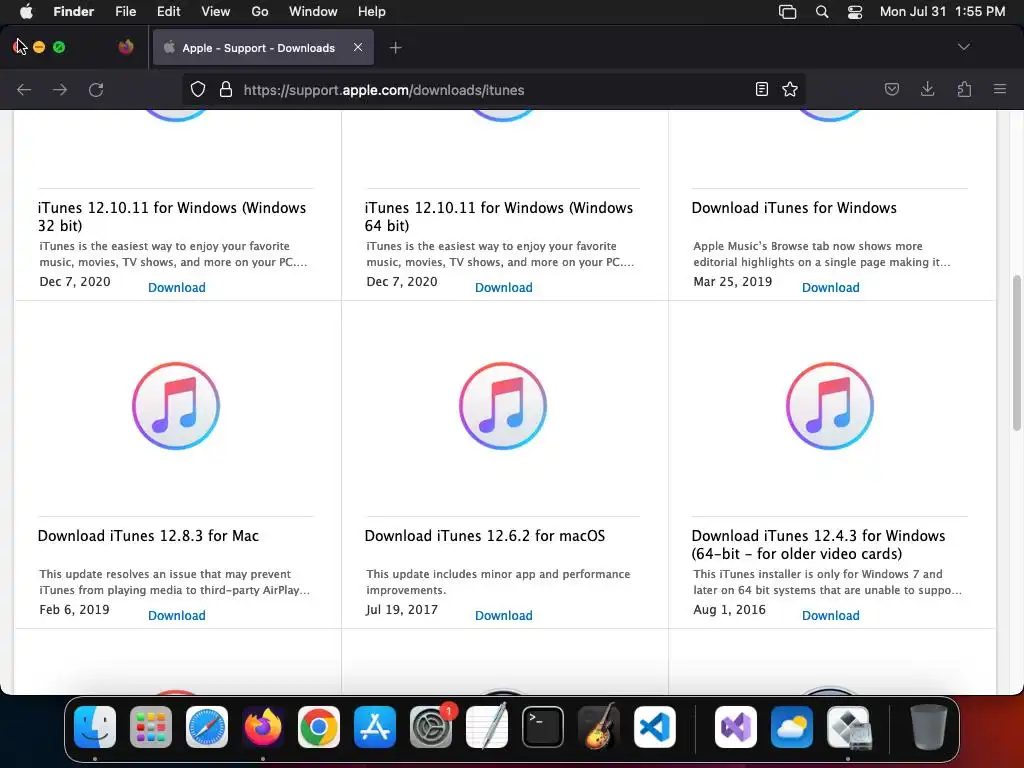This screenshot has height=768, width=1024.
Task: Download iTunes 12.8.3 for Mac
Action: [x=176, y=615]
